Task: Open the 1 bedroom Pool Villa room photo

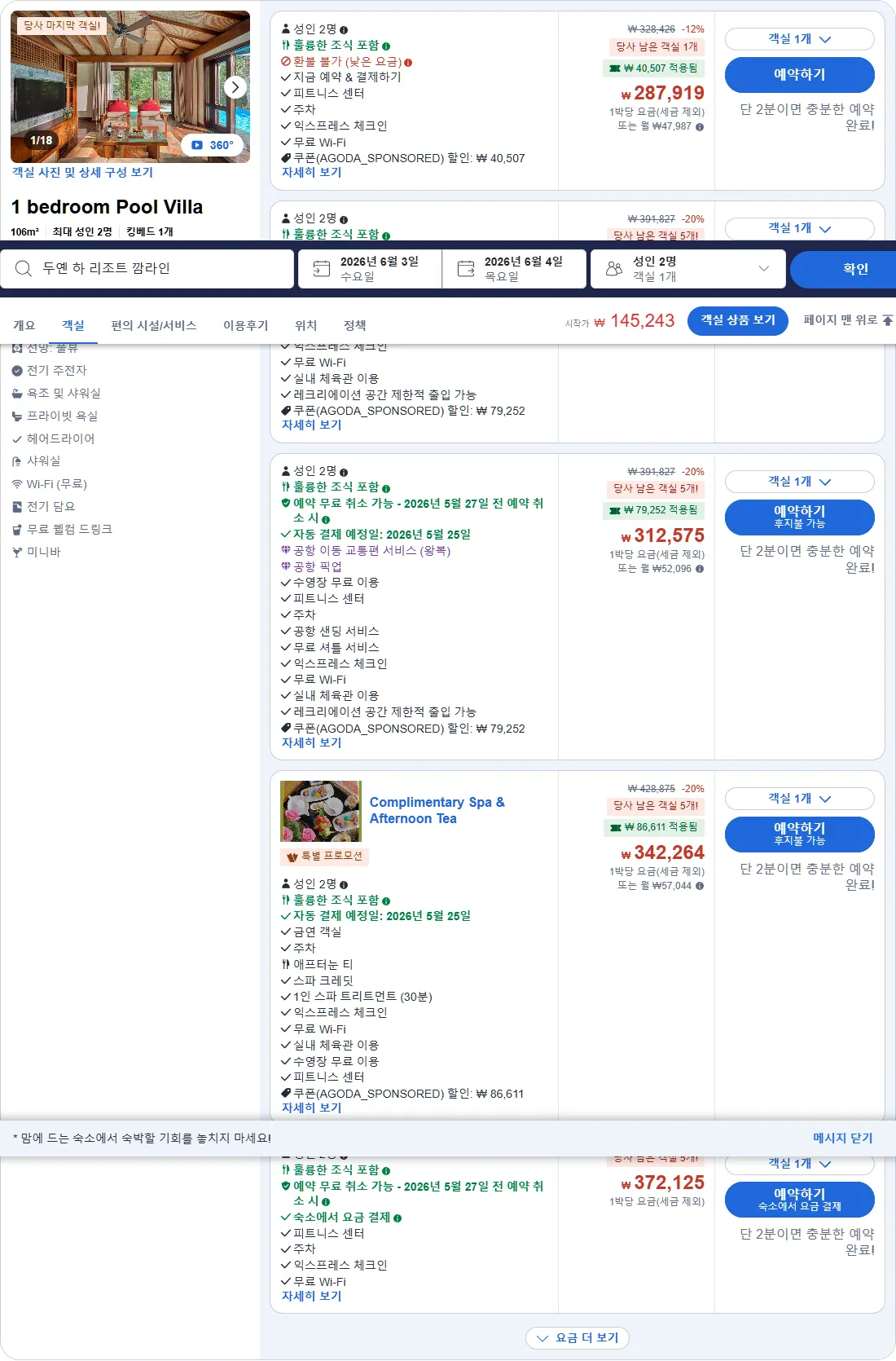Action: pyautogui.click(x=130, y=86)
